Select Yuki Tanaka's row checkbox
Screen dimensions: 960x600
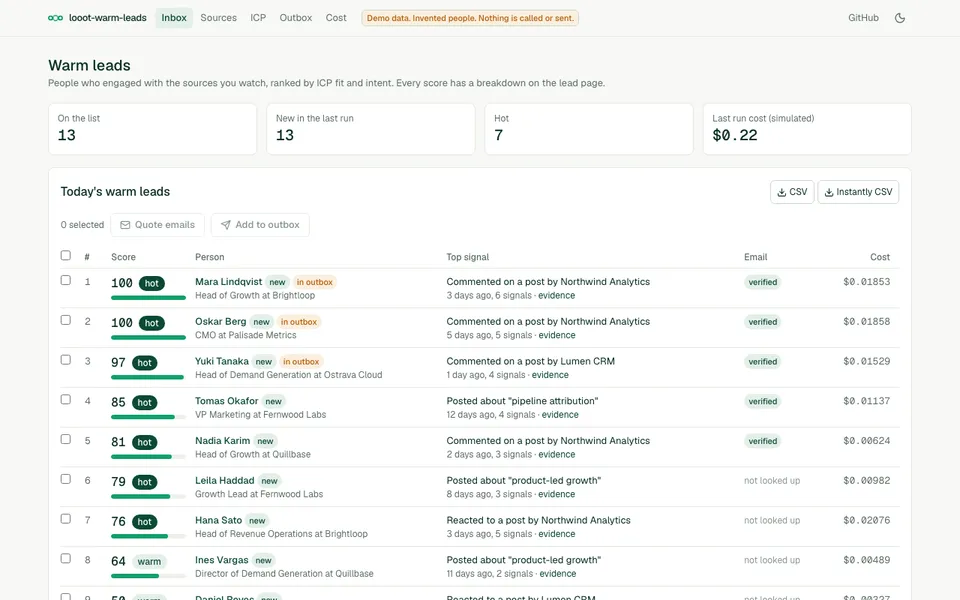coord(66,359)
